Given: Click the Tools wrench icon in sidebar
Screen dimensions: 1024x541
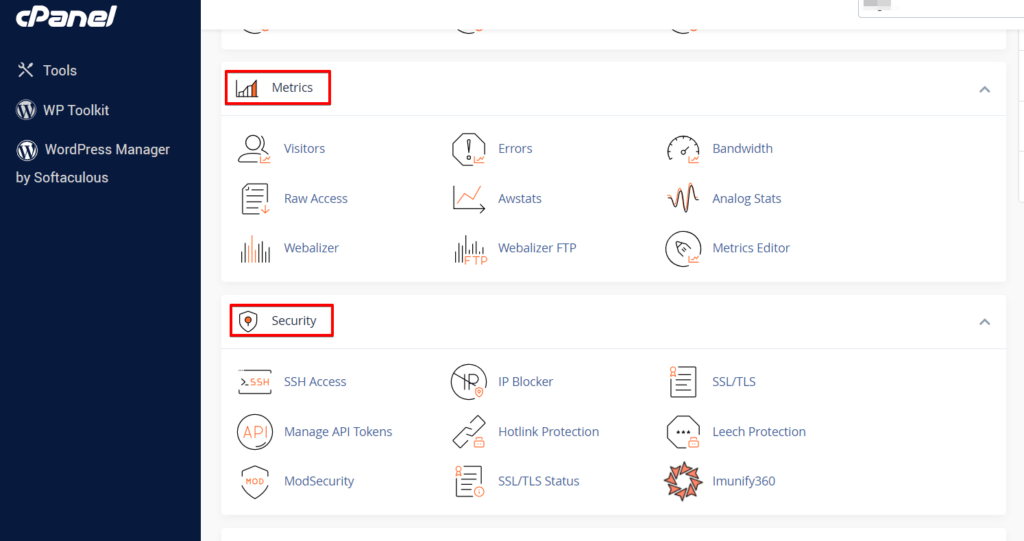Looking at the screenshot, I should click(x=25, y=70).
